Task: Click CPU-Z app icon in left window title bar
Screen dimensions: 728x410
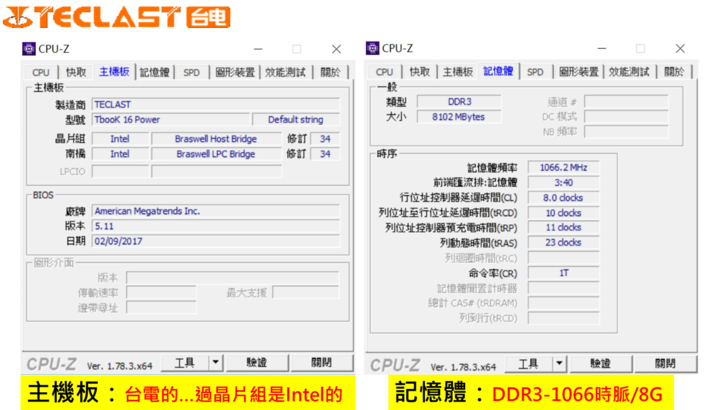Action: point(29,48)
